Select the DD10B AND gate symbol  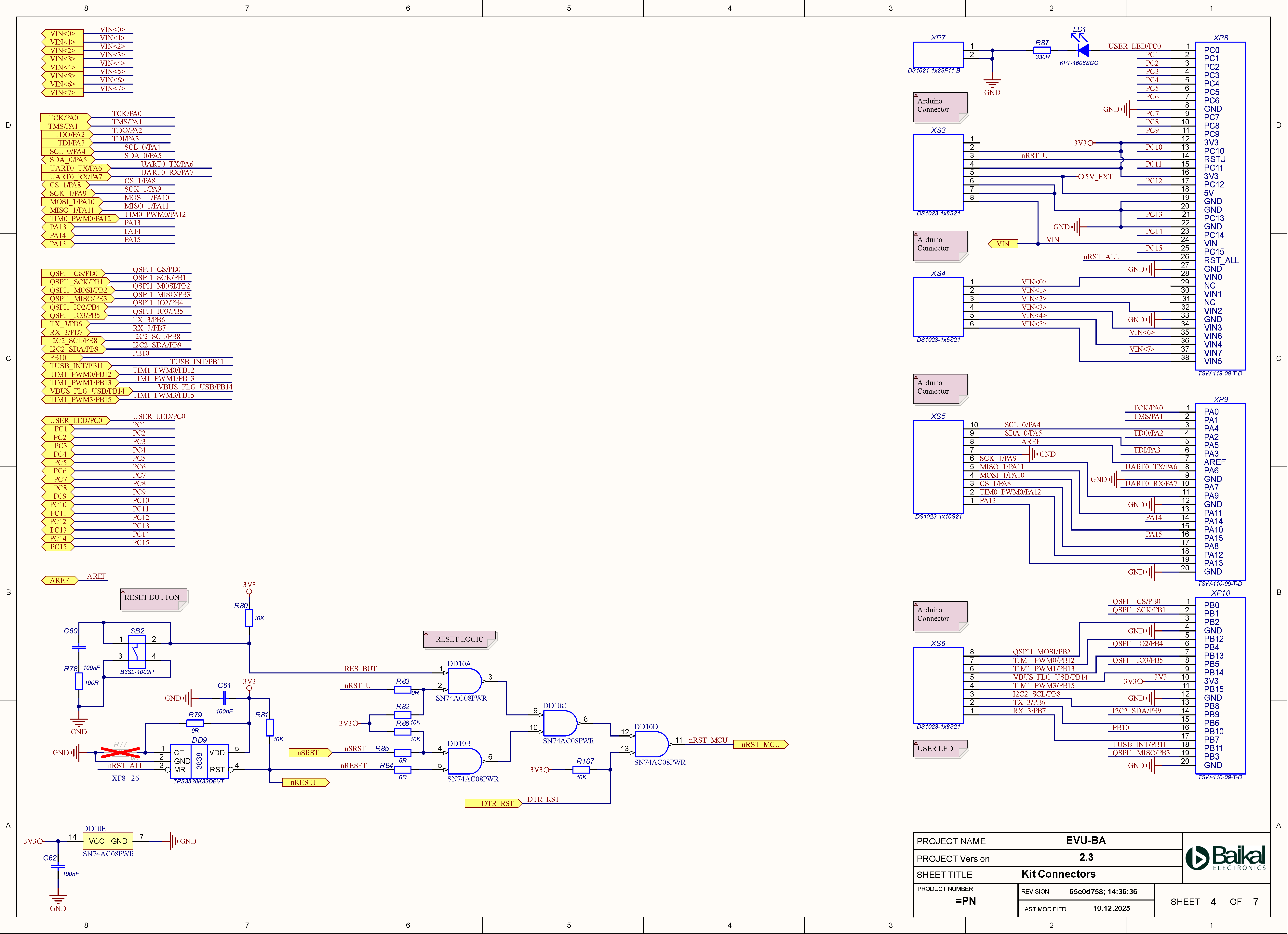click(465, 761)
